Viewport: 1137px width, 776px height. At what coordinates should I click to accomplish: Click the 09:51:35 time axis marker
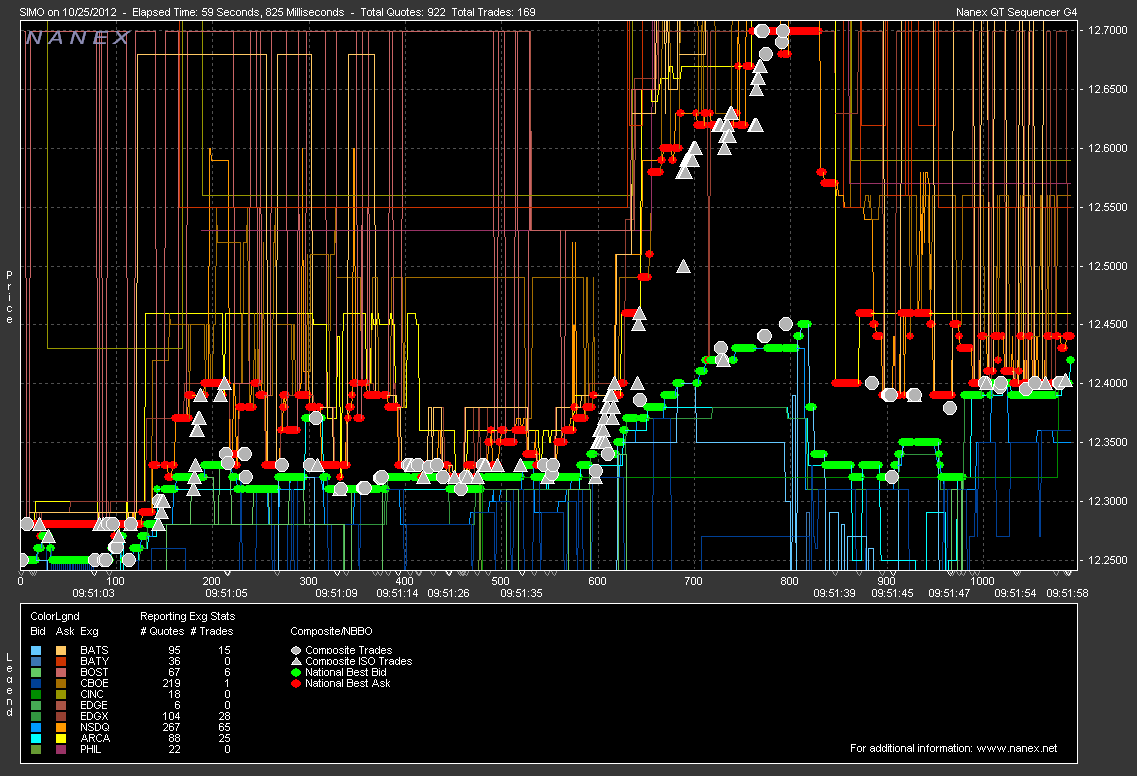point(521,593)
